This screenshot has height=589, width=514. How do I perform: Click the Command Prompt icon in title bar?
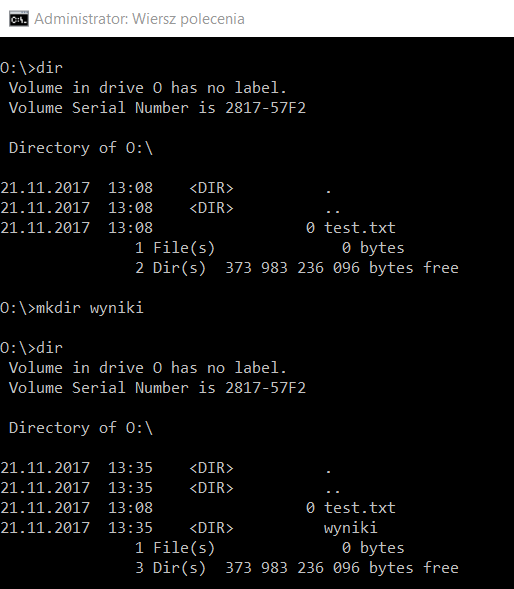[19, 19]
